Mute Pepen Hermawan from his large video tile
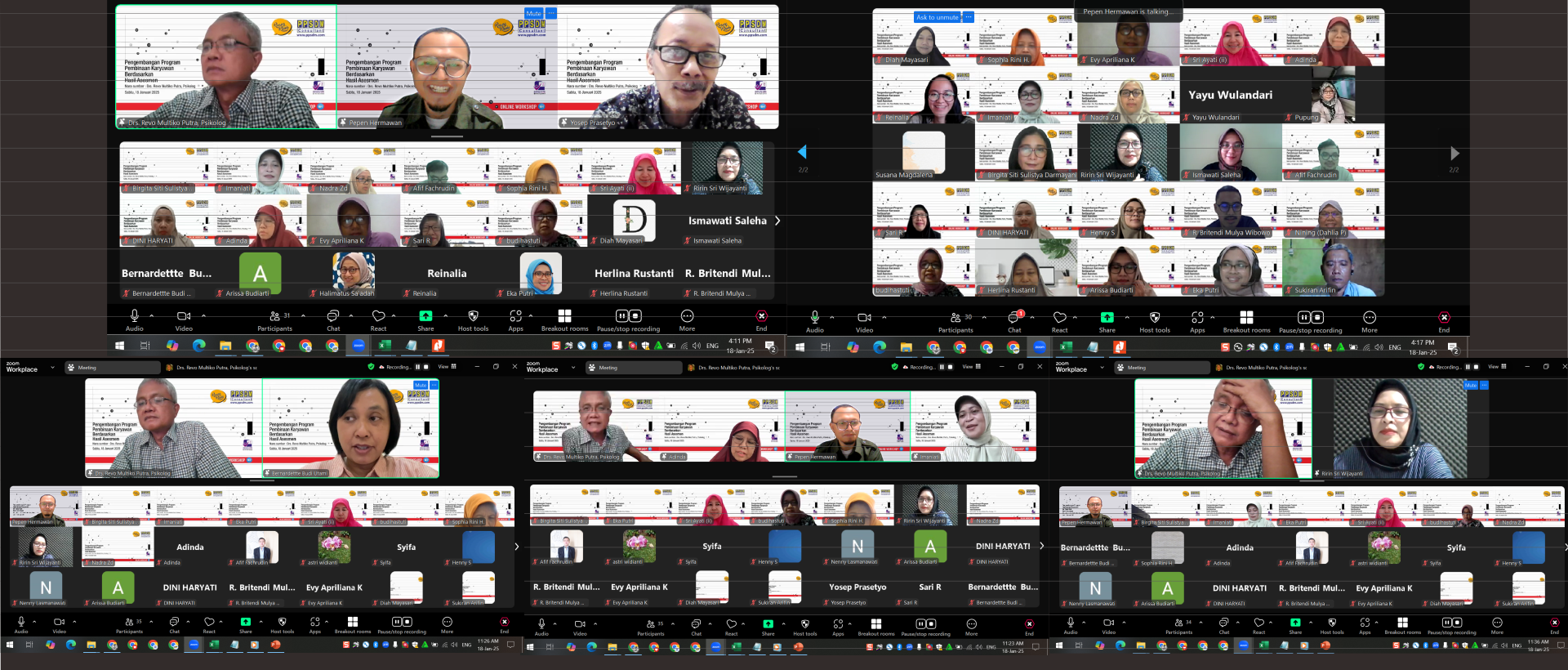Image resolution: width=1568 pixels, height=670 pixels. 533,14
